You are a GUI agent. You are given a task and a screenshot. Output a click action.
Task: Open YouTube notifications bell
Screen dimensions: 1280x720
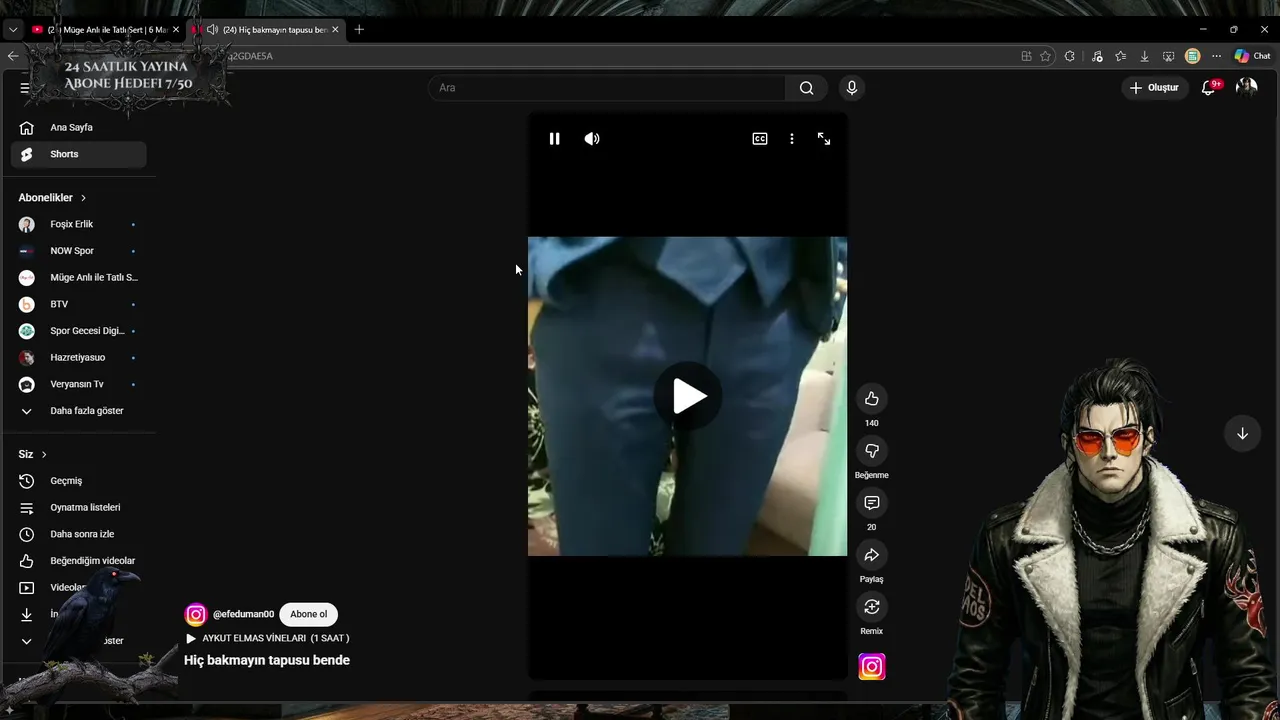1209,88
